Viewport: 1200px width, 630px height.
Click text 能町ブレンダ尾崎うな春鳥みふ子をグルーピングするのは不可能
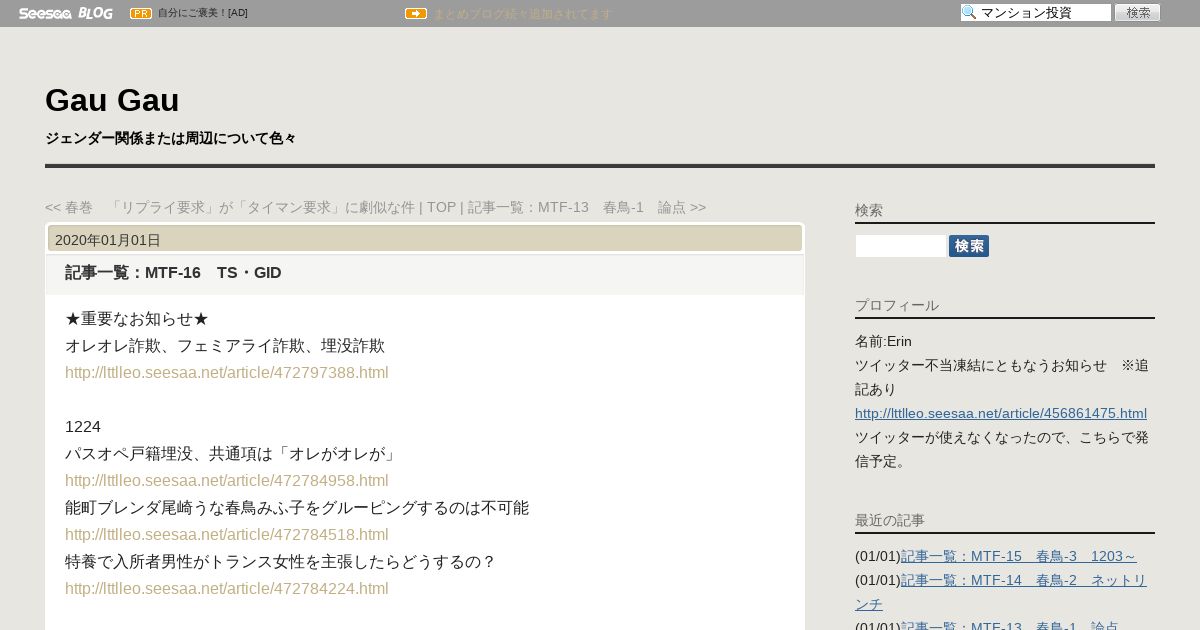coord(297,508)
